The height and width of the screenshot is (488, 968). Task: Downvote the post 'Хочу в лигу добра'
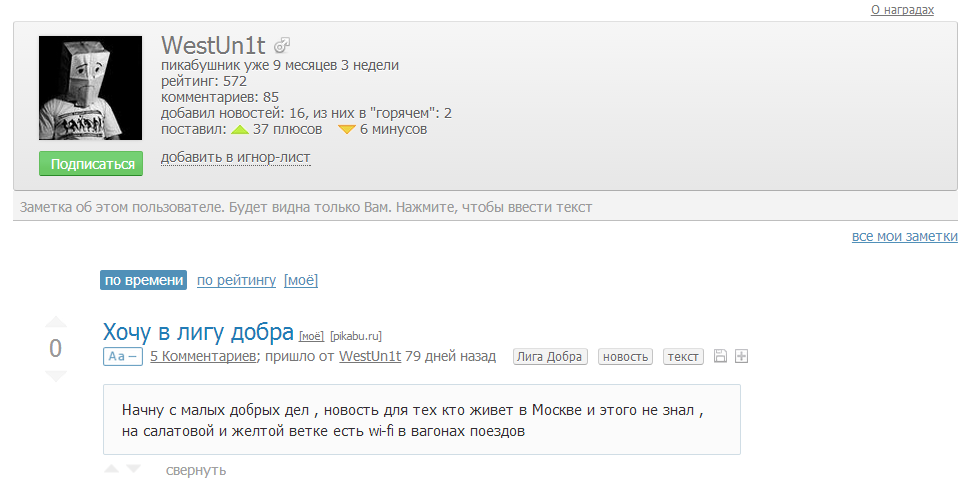click(x=56, y=376)
